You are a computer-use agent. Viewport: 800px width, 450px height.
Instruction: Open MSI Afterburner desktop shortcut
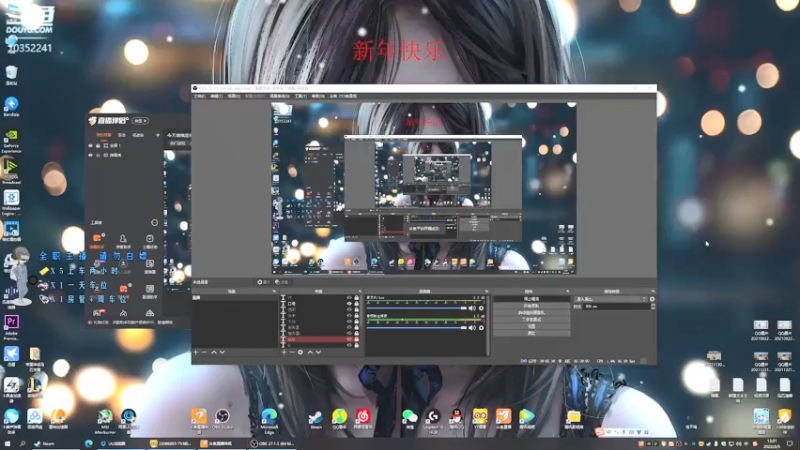[105, 421]
